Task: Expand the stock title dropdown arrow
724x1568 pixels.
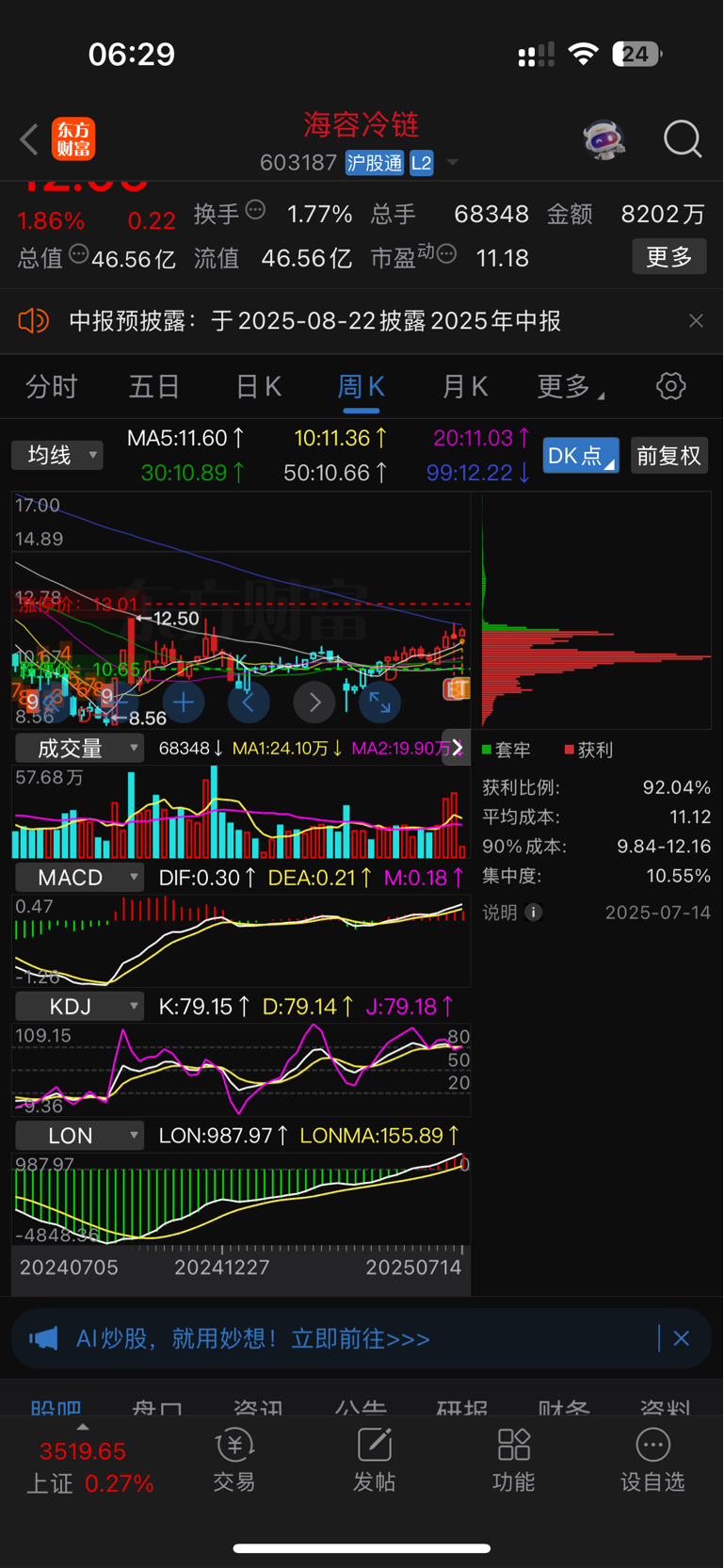Action: pos(453,163)
